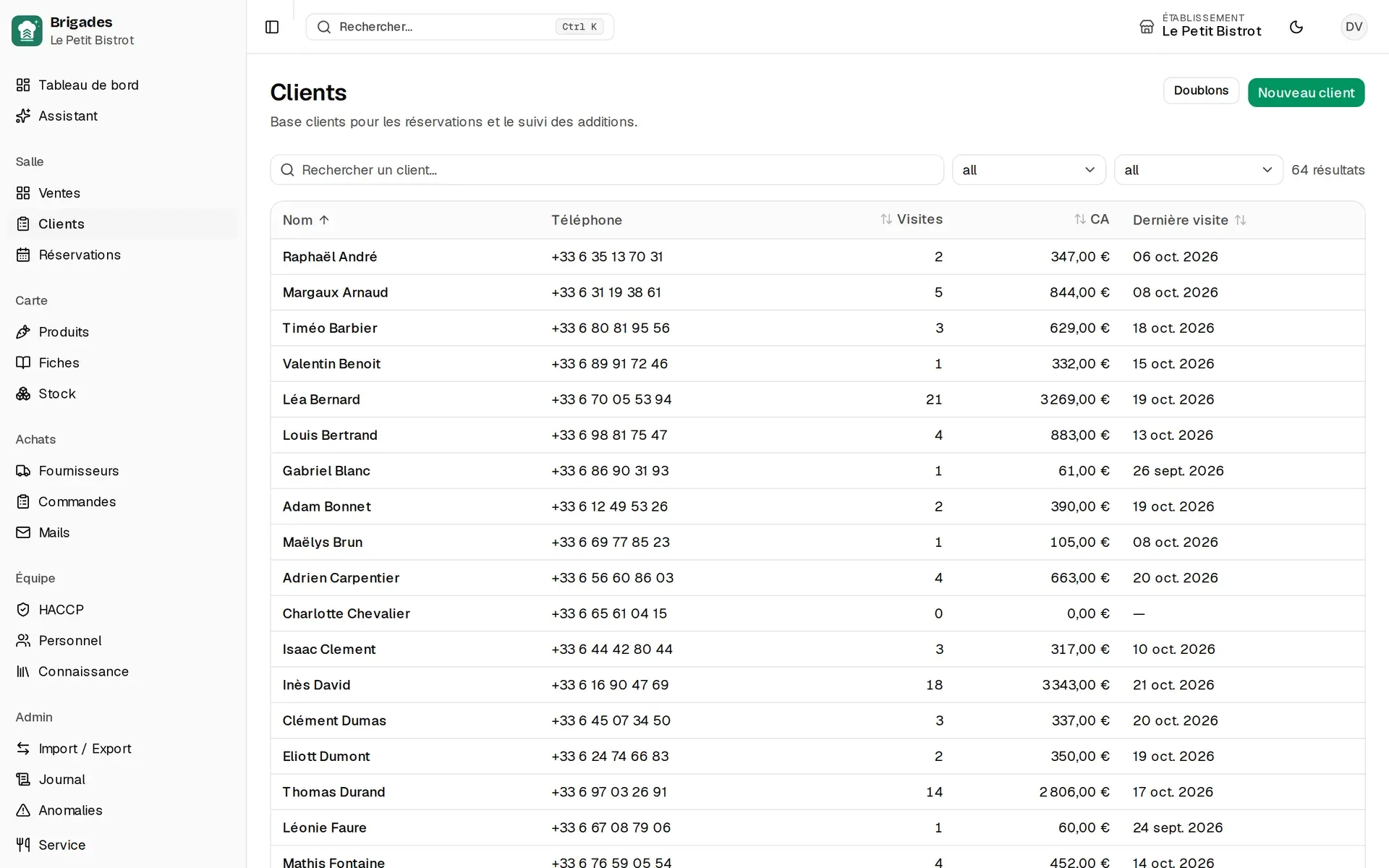This screenshot has width=1389, height=868.
Task: Open Produits in the Carte group
Action: tap(124, 332)
